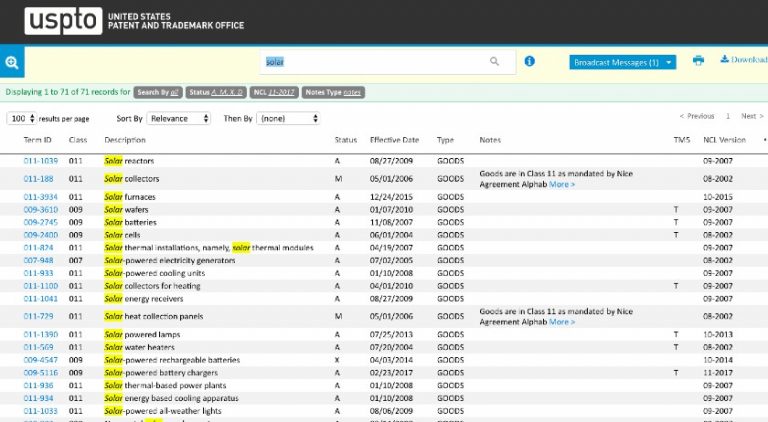Sort by Effective Date column header
768x422 pixels.
point(394,140)
